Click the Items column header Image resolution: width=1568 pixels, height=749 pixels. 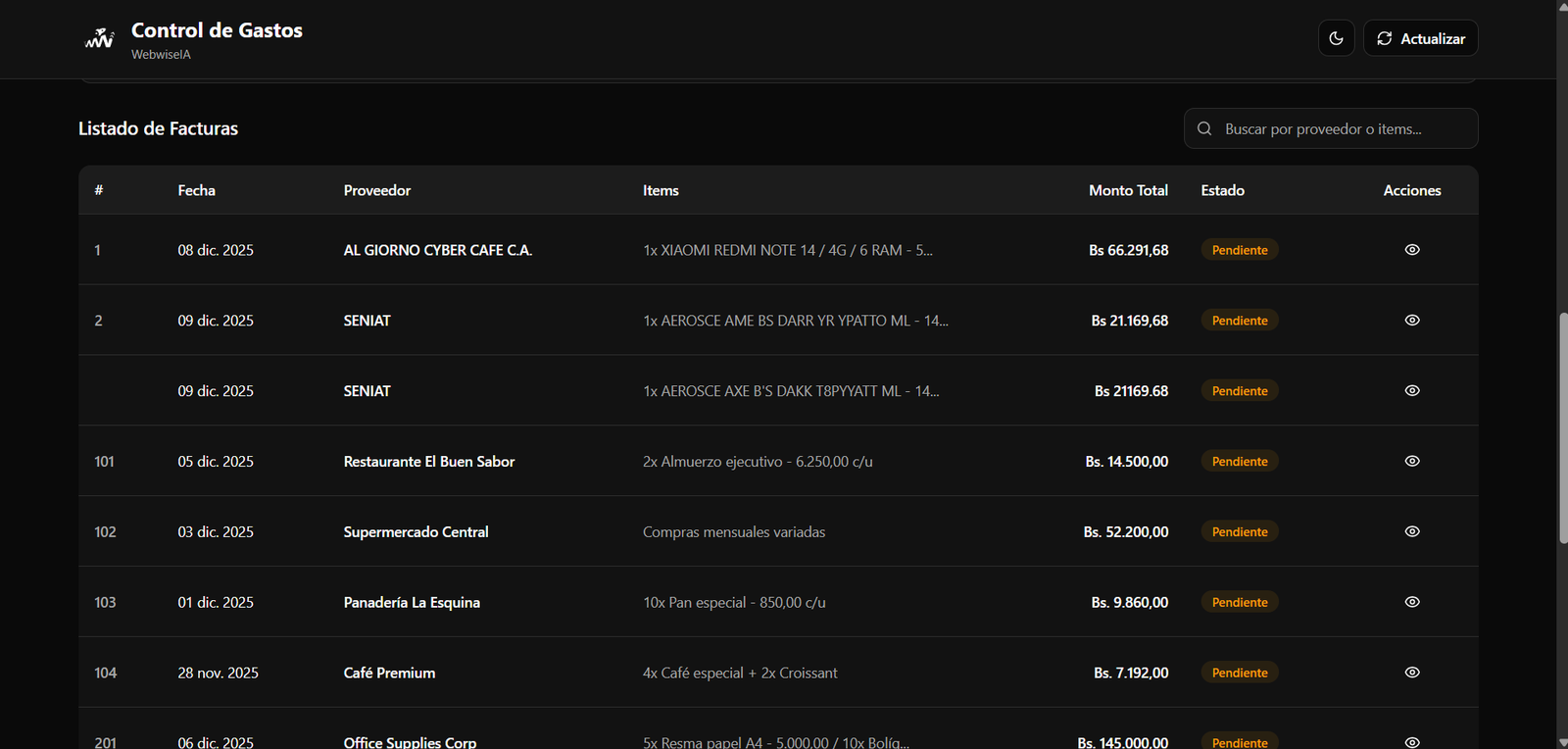[x=661, y=190]
